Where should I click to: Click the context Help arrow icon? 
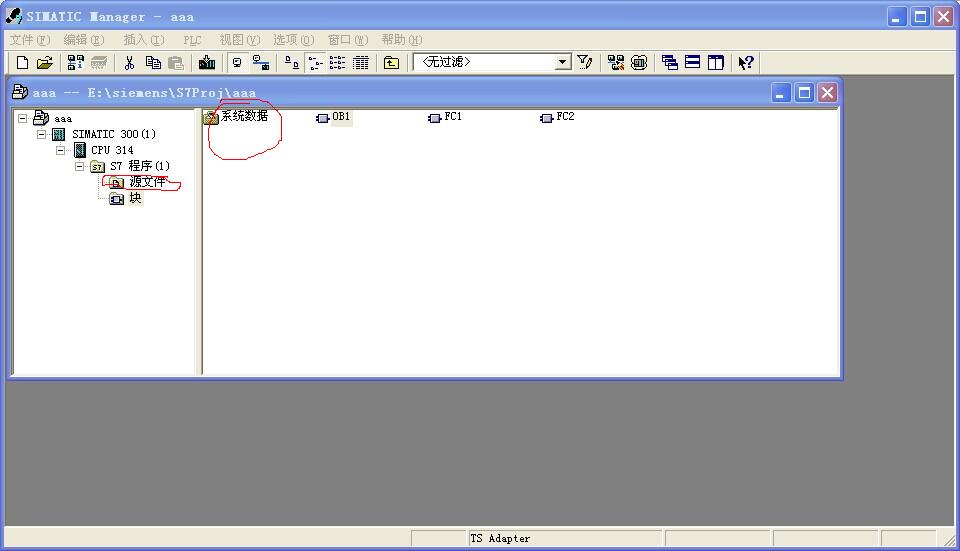tap(746, 62)
